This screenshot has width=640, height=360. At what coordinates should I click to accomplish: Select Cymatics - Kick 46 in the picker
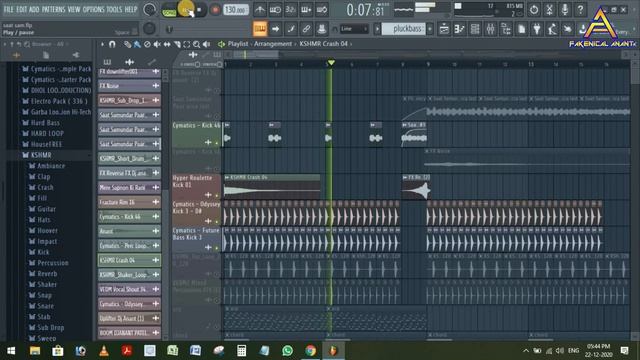click(x=129, y=217)
